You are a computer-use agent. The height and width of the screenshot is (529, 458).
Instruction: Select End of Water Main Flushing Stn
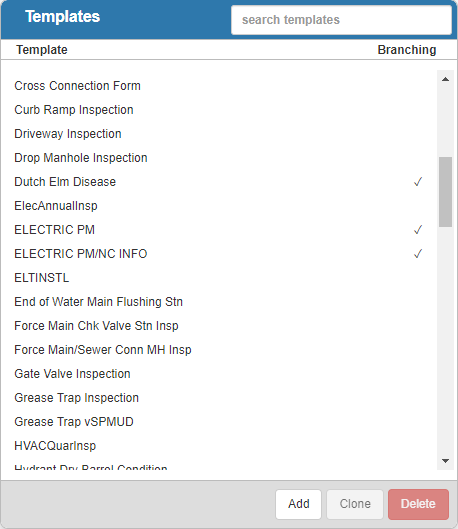tap(219, 302)
